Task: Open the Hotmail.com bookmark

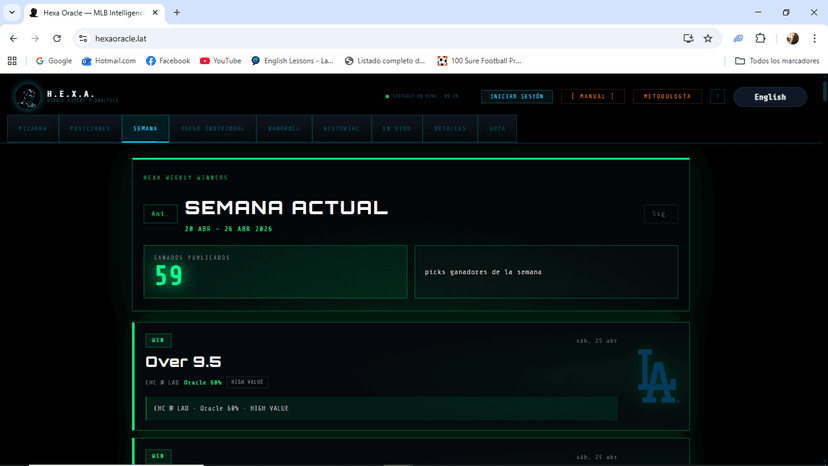Action: tap(109, 61)
